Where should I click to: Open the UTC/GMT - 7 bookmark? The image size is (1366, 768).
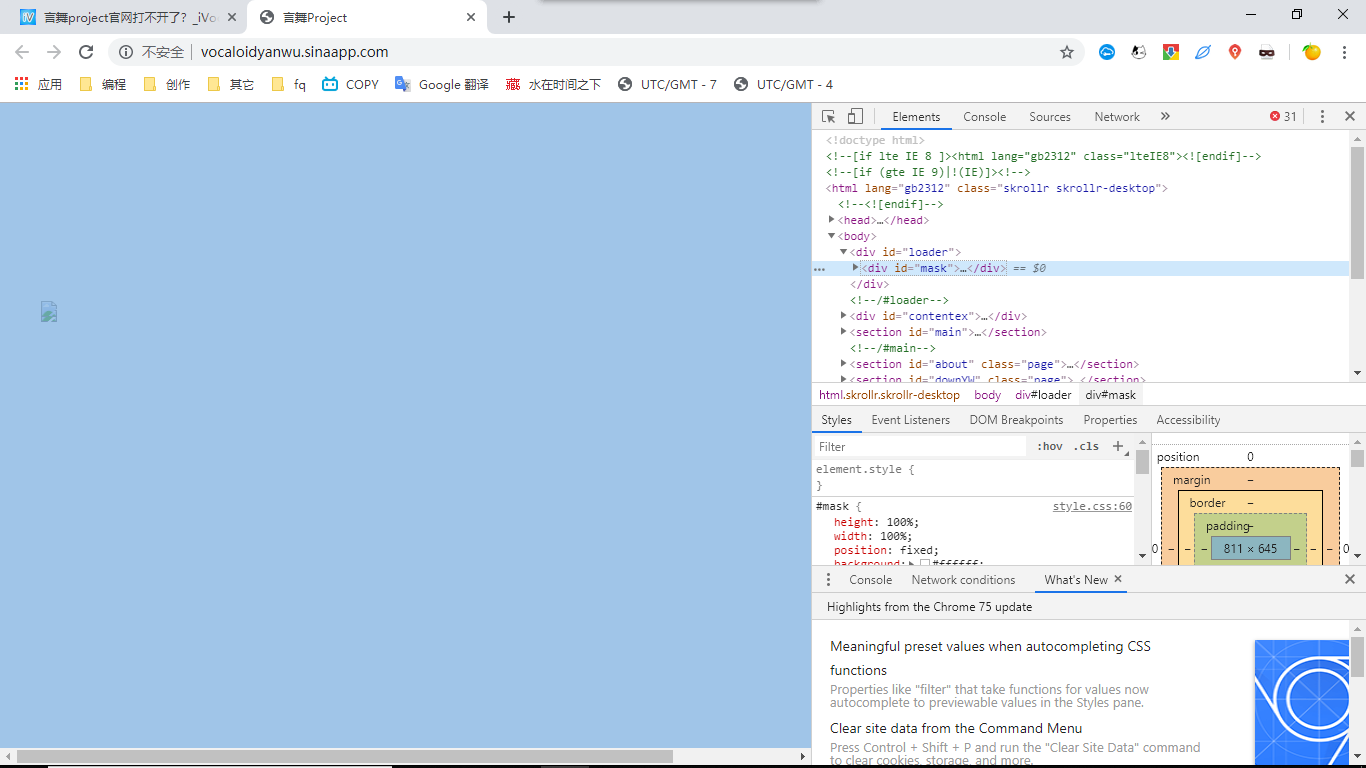668,85
